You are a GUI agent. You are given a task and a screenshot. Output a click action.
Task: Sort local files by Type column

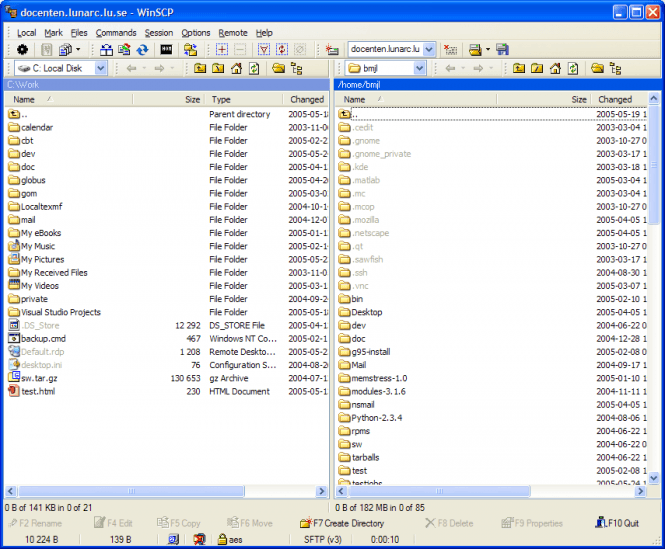click(x=244, y=99)
